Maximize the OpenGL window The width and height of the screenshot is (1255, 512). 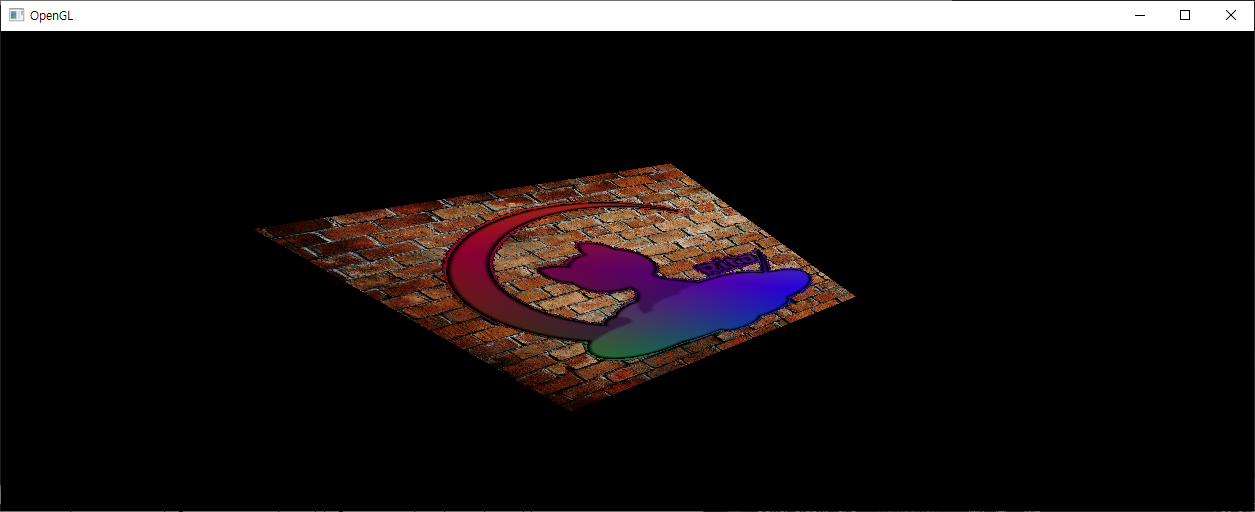1185,15
